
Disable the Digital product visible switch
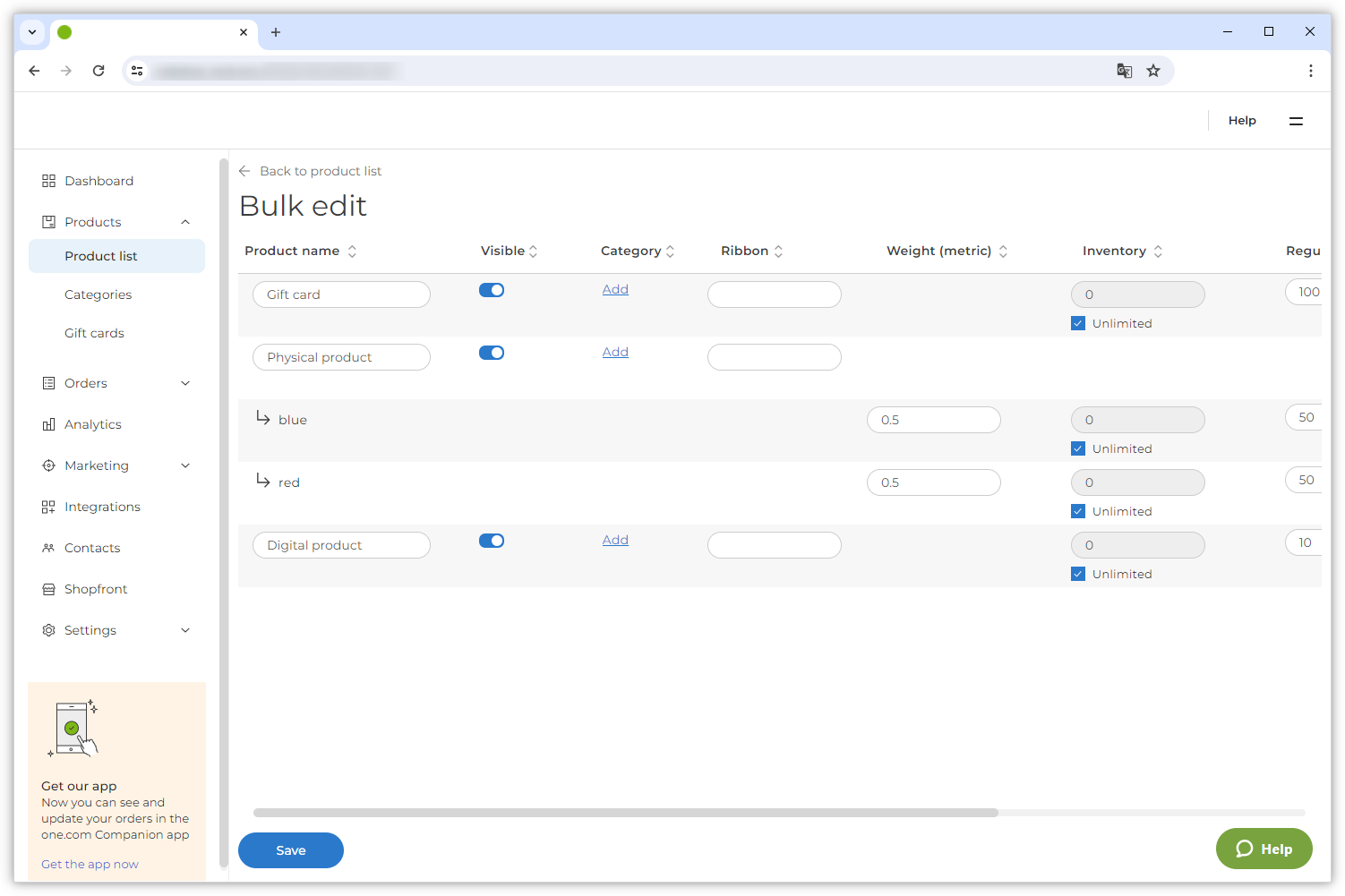click(x=492, y=541)
